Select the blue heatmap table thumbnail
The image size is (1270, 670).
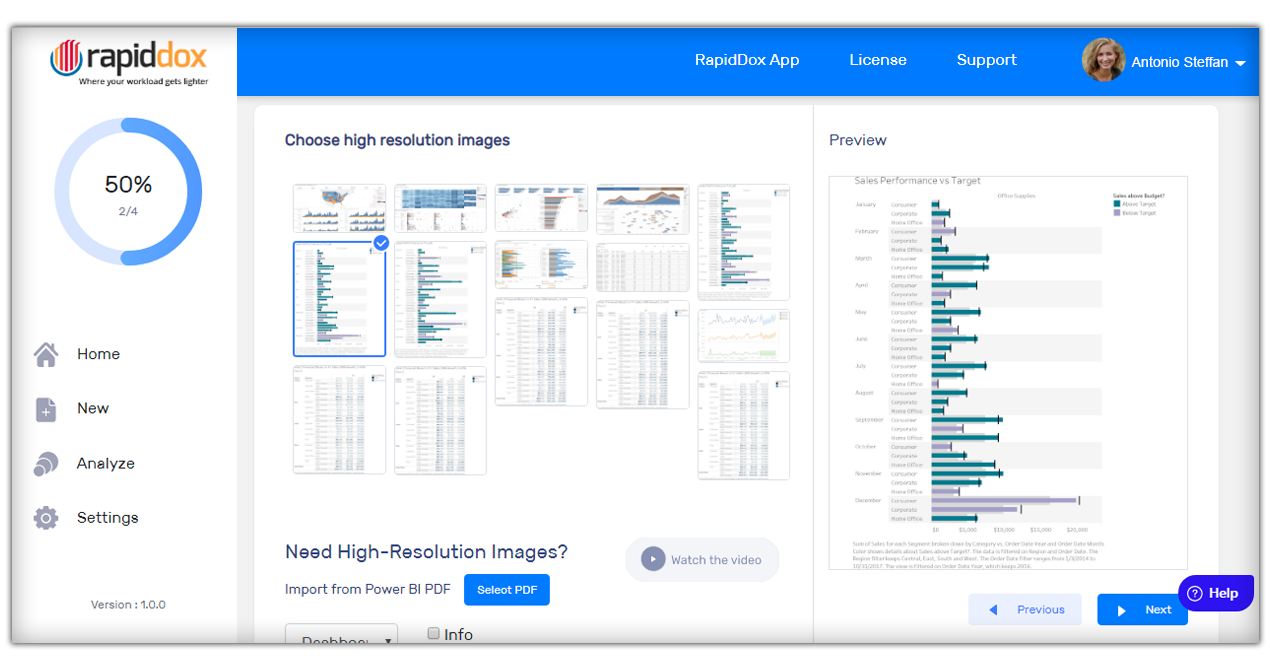pos(440,208)
